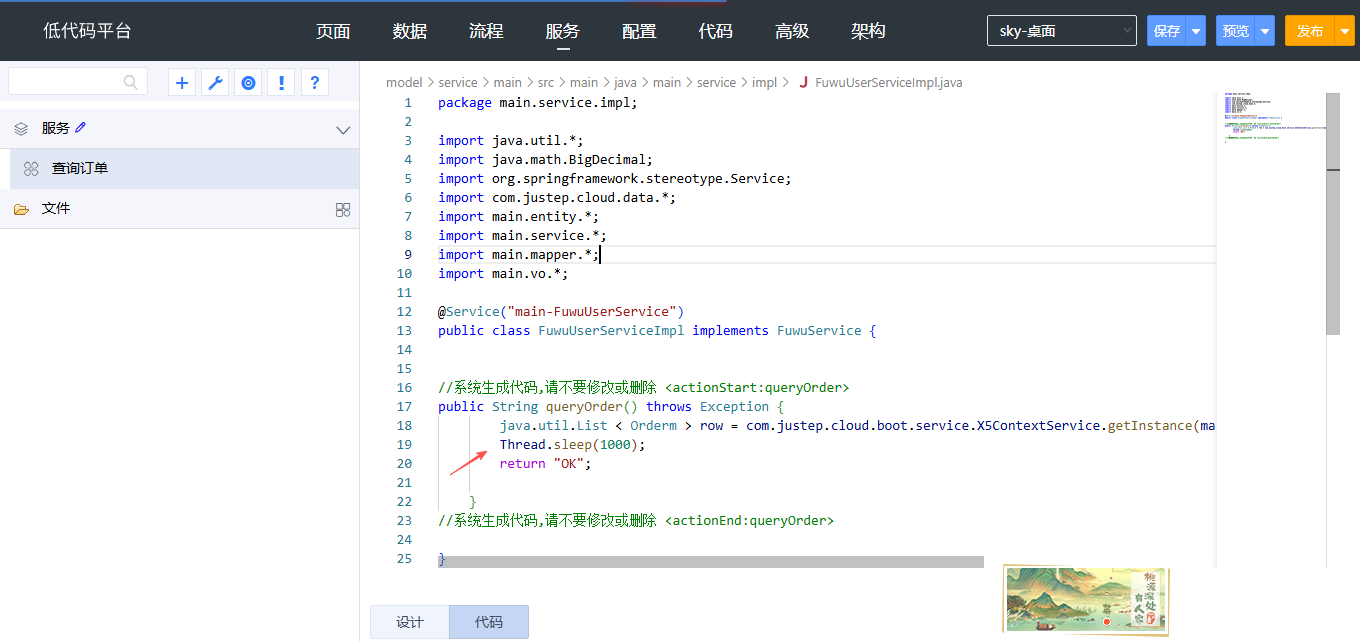The height and width of the screenshot is (641, 1360).
Task: Click the orange 发布 button
Action: pos(1310,31)
